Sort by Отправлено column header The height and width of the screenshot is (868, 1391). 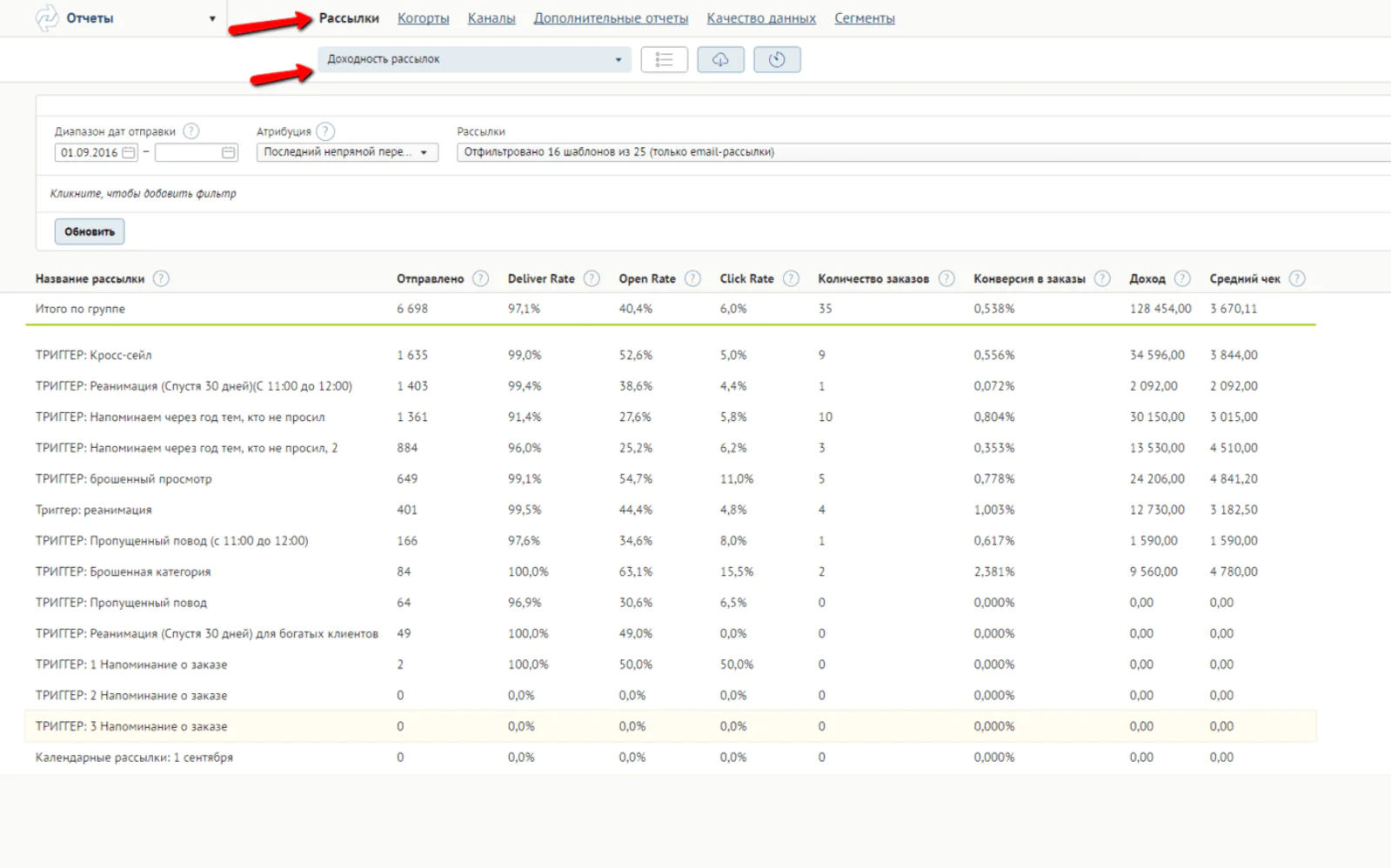point(431,278)
